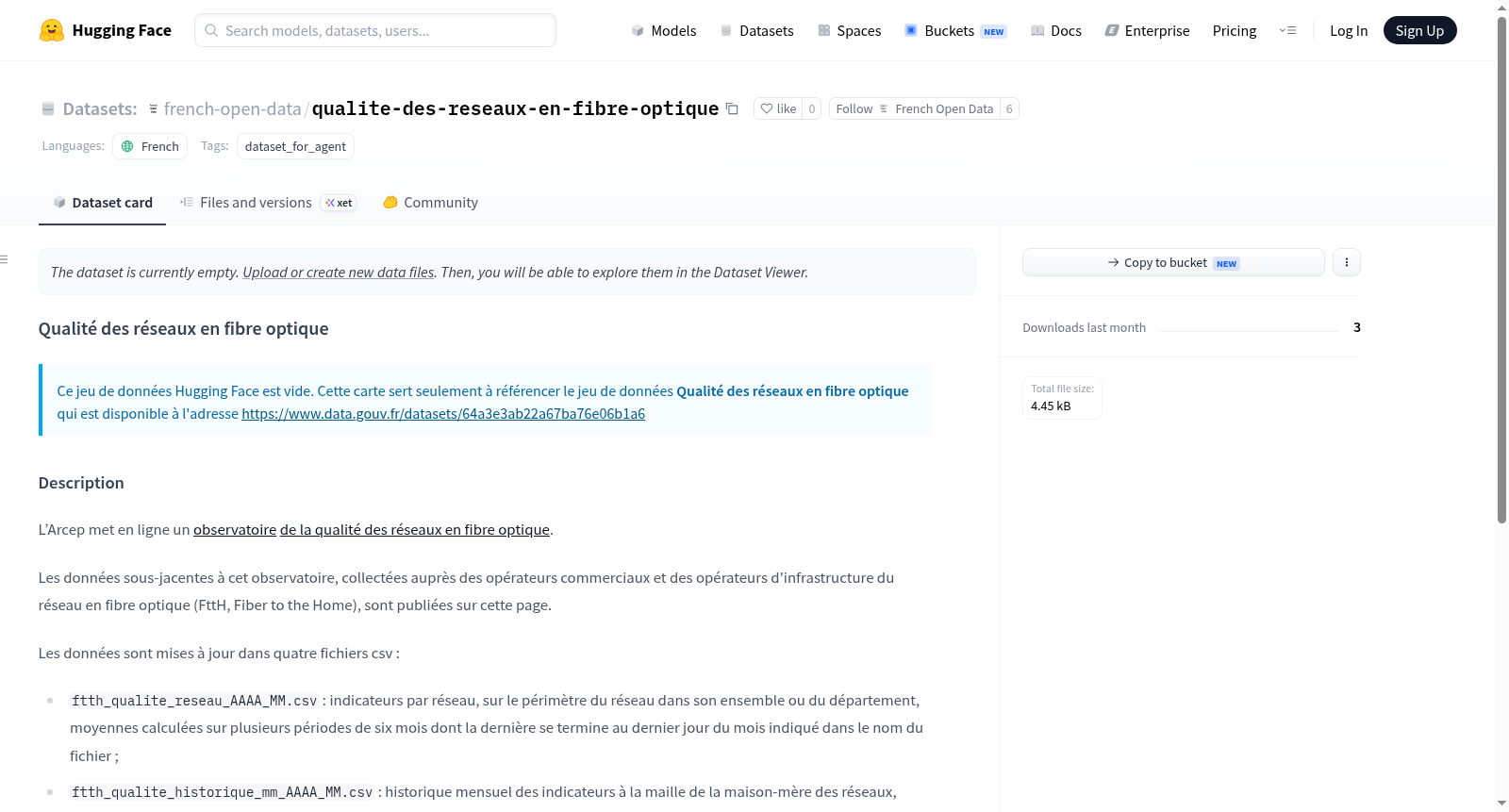The image size is (1509, 812).
Task: Open the Docs page
Action: (x=1056, y=30)
